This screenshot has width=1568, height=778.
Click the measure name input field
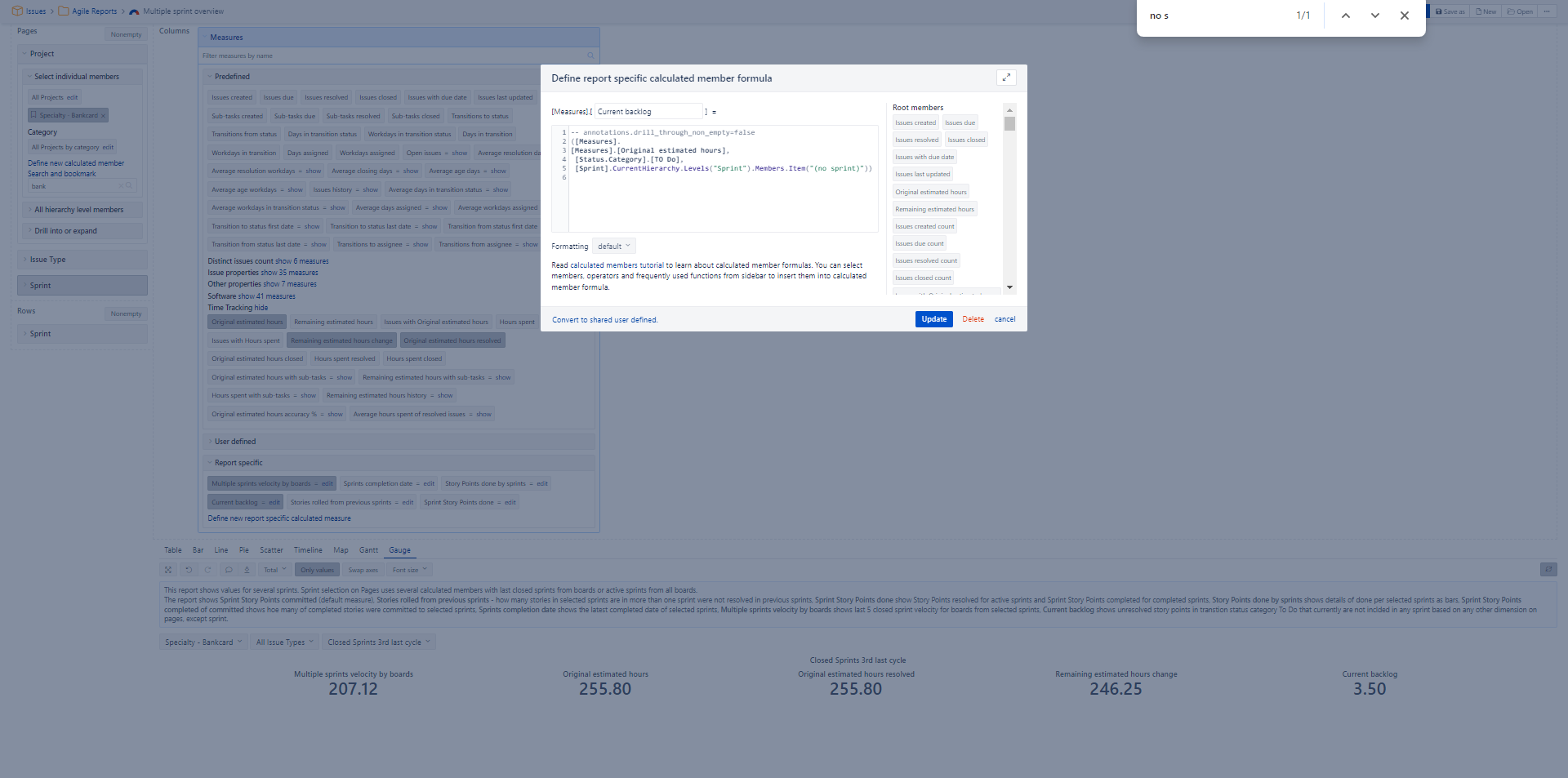coord(648,111)
